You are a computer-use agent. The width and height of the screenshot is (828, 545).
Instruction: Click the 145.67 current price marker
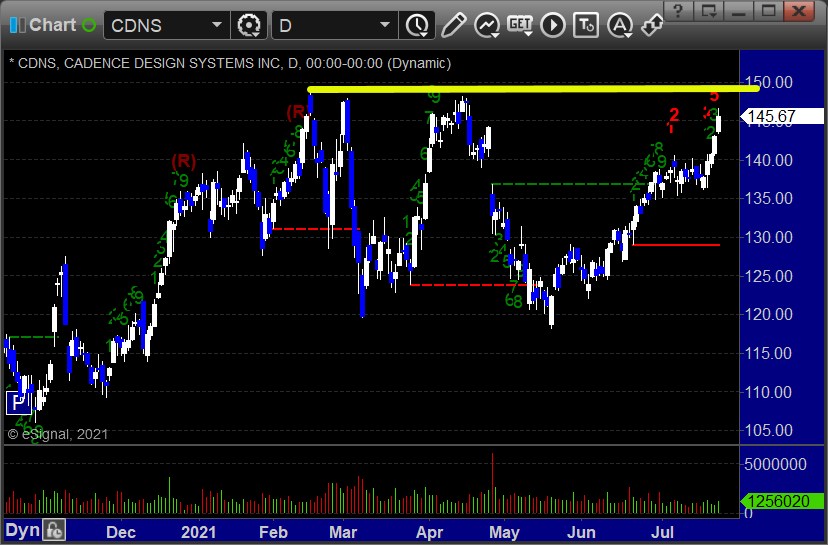pos(783,116)
